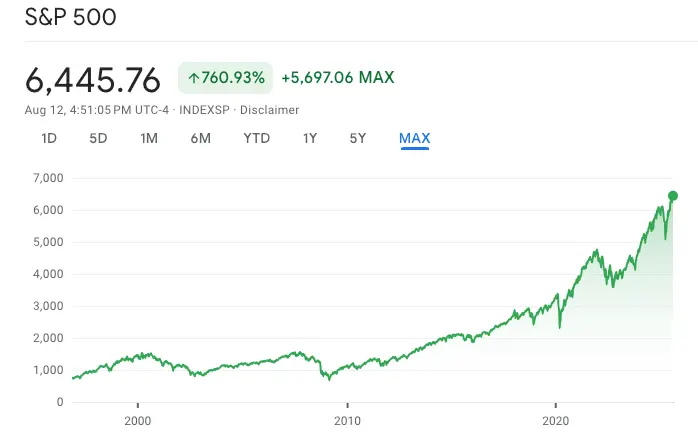Click the 2020 x-axis label
This screenshot has width=698, height=437.
pyautogui.click(x=555, y=420)
